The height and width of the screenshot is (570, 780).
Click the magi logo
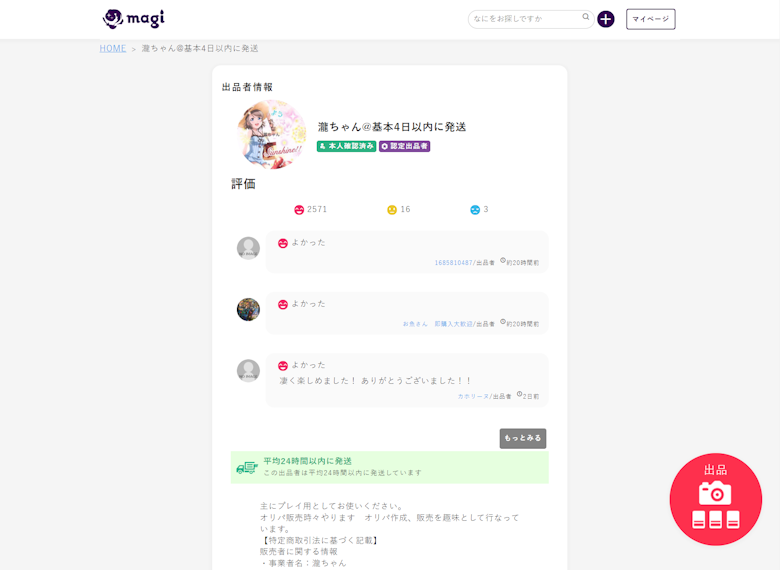(133, 19)
